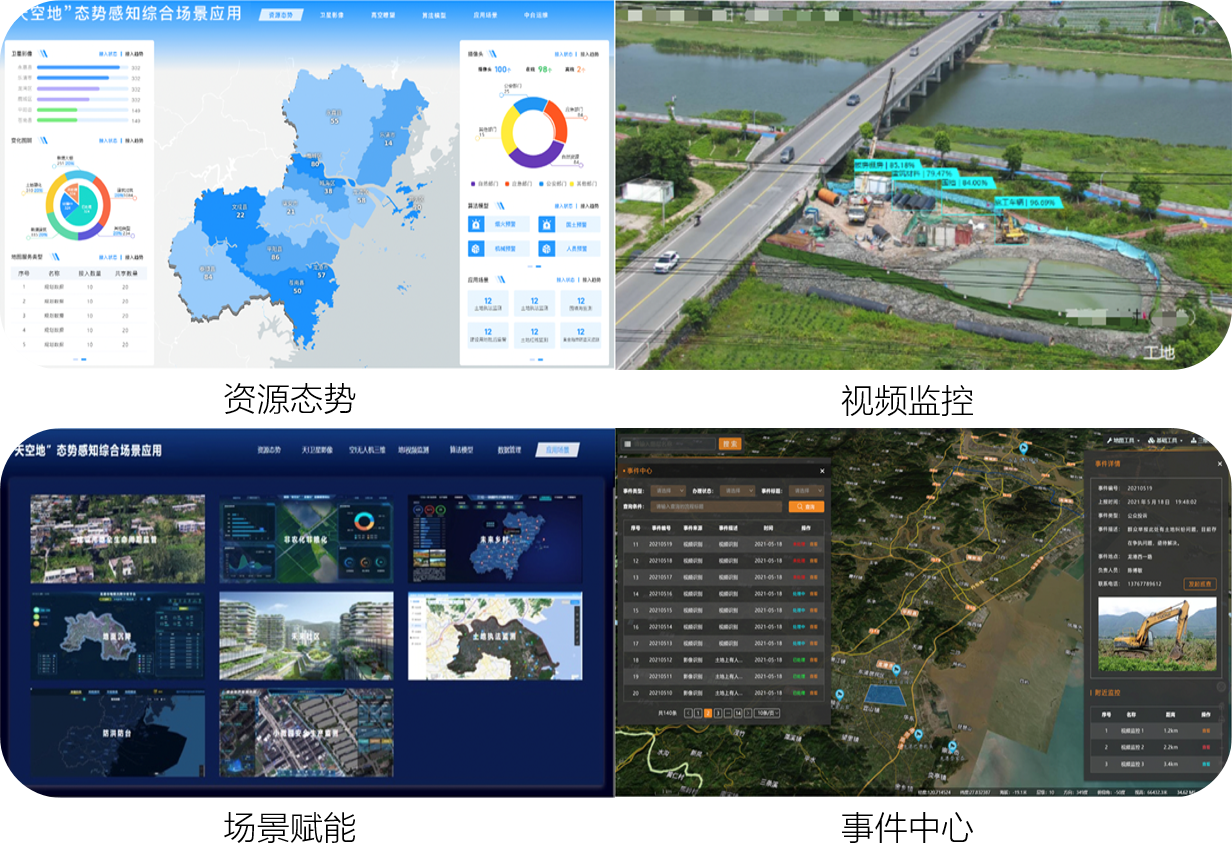Close the 事件详情 panel
Screen dimensions: 1232x867
point(1220,464)
